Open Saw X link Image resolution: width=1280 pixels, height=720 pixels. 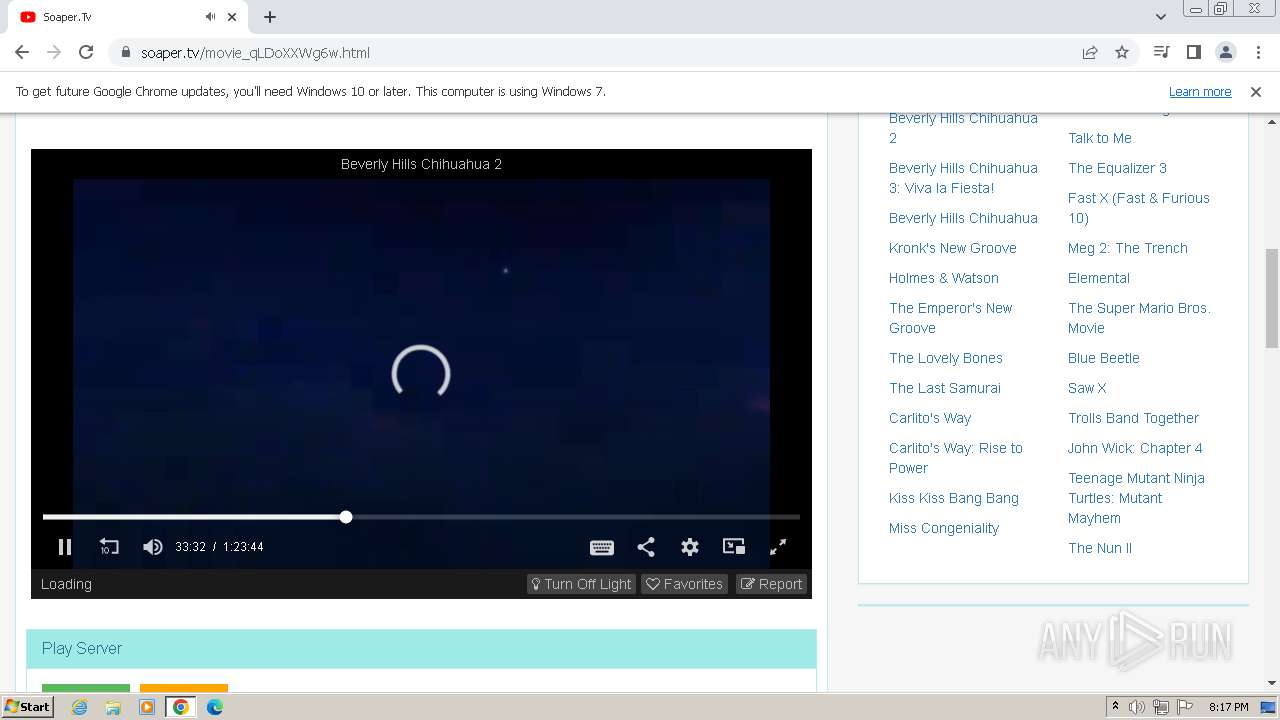pyautogui.click(x=1087, y=388)
